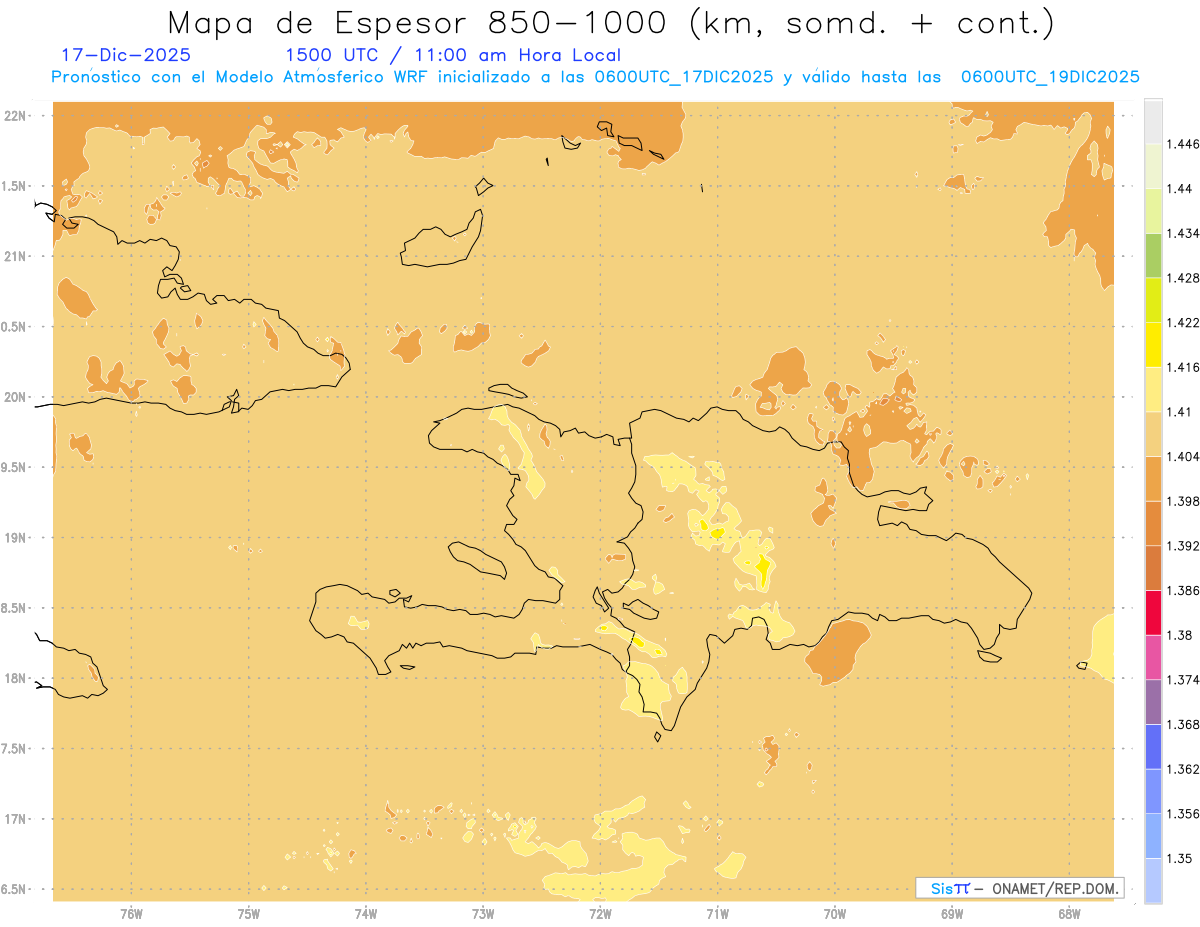This screenshot has height=927, width=1200.
Task: Click the latitude label "17N"
Action: point(16,820)
